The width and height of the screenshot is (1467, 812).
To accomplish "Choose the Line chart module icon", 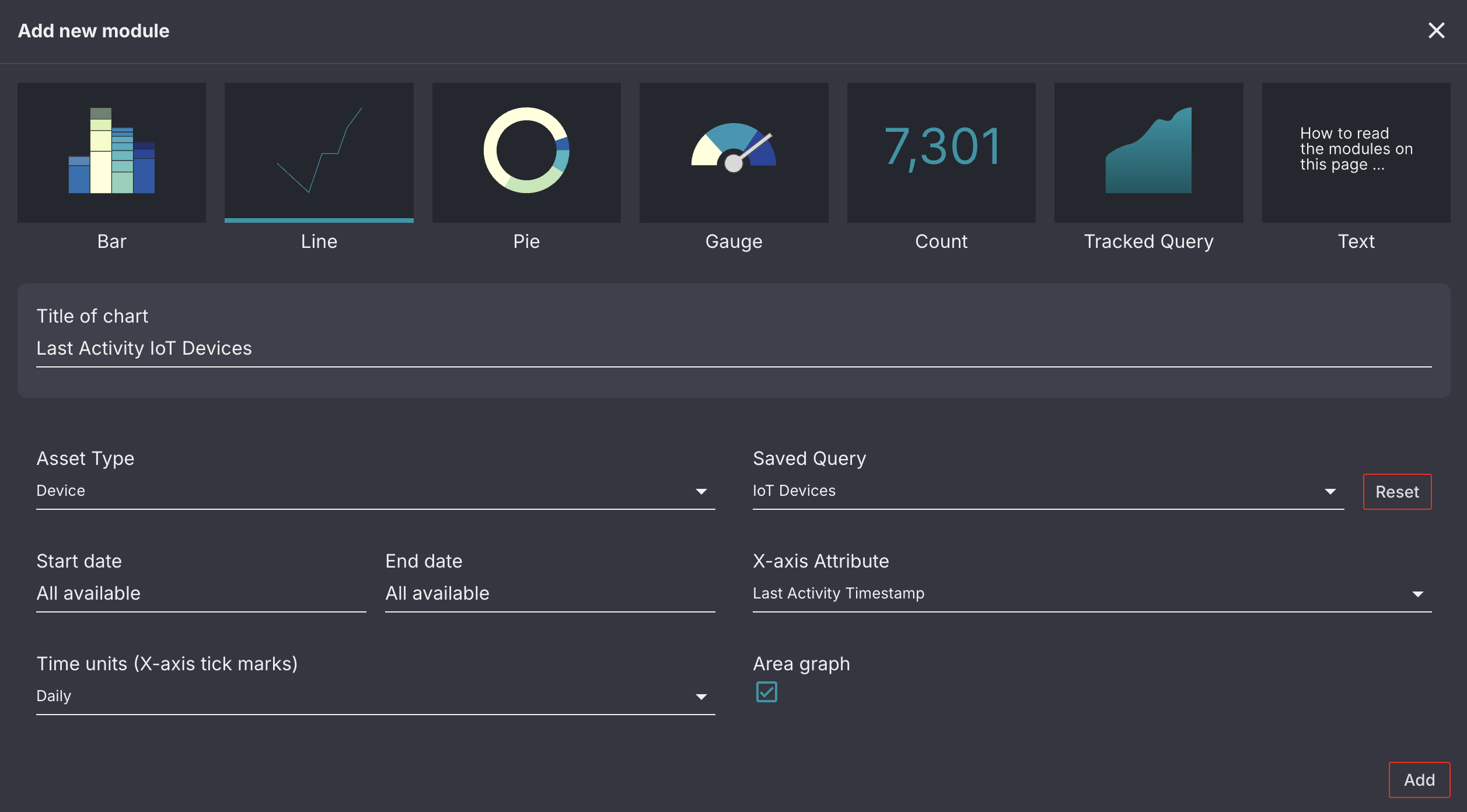I will pos(319,152).
